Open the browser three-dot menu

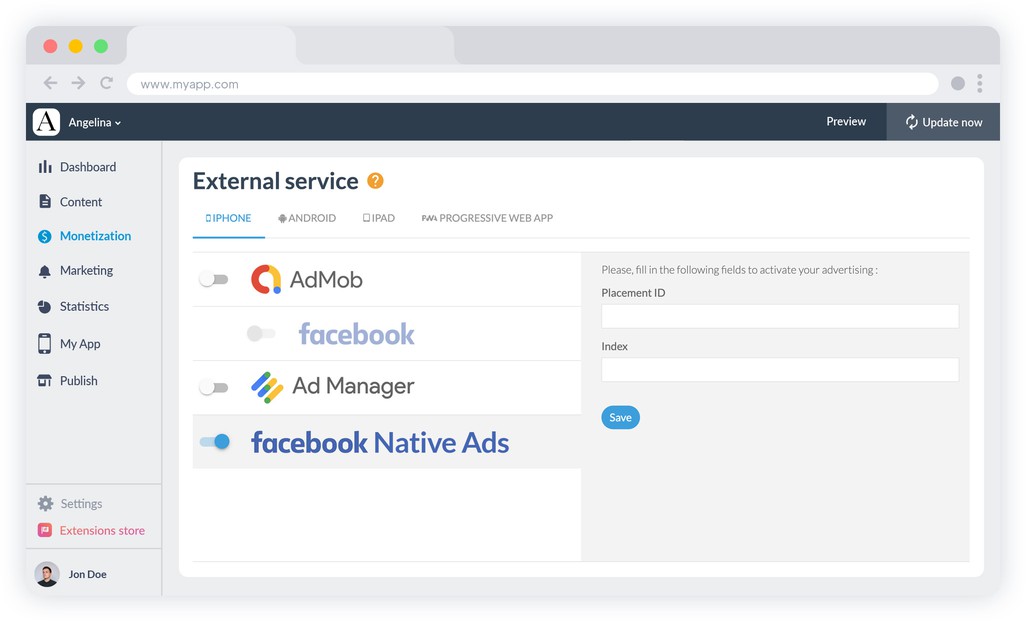(x=980, y=83)
